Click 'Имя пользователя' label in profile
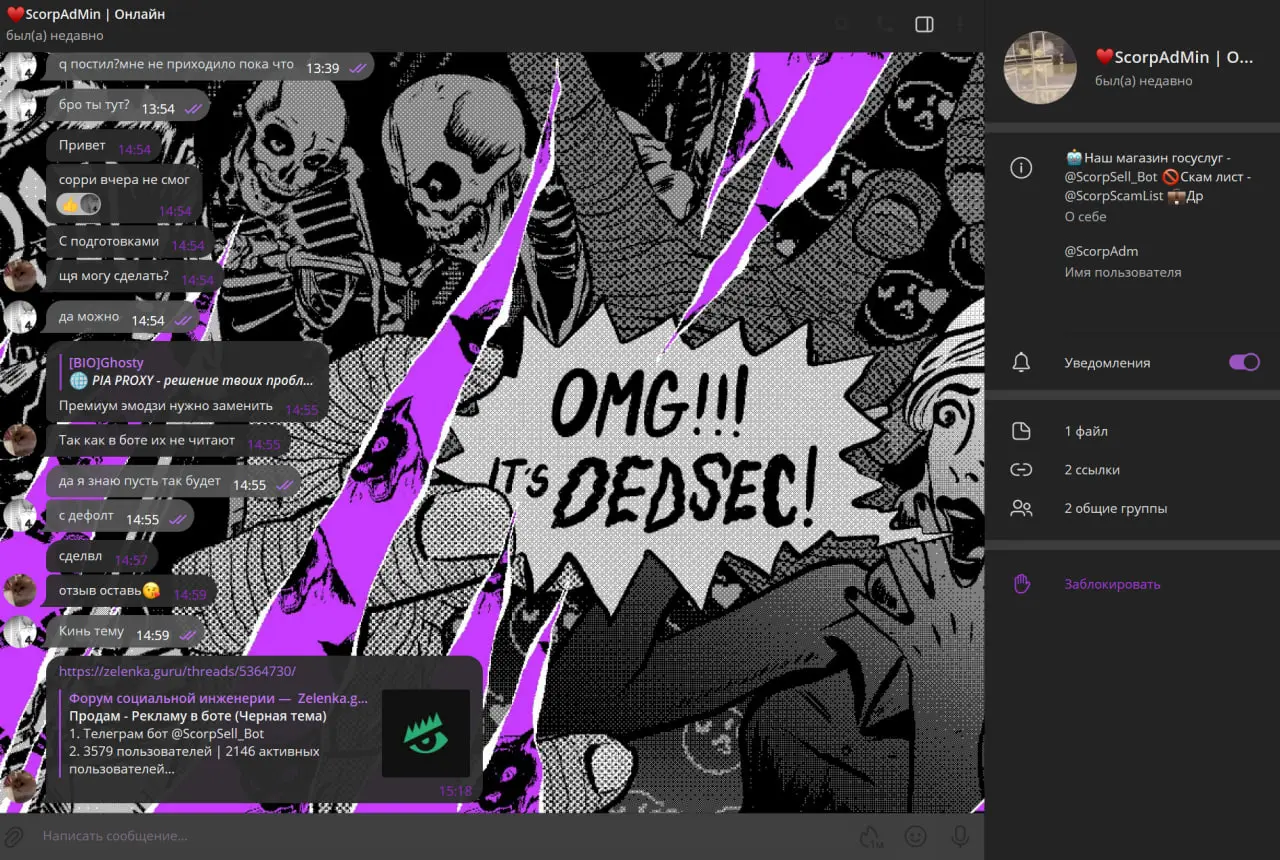This screenshot has width=1280, height=860. click(1122, 272)
